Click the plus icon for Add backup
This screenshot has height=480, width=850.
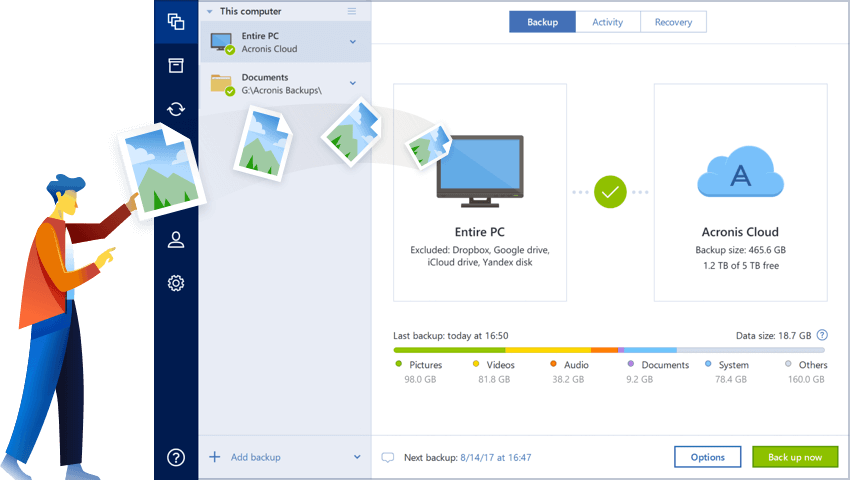(215, 457)
